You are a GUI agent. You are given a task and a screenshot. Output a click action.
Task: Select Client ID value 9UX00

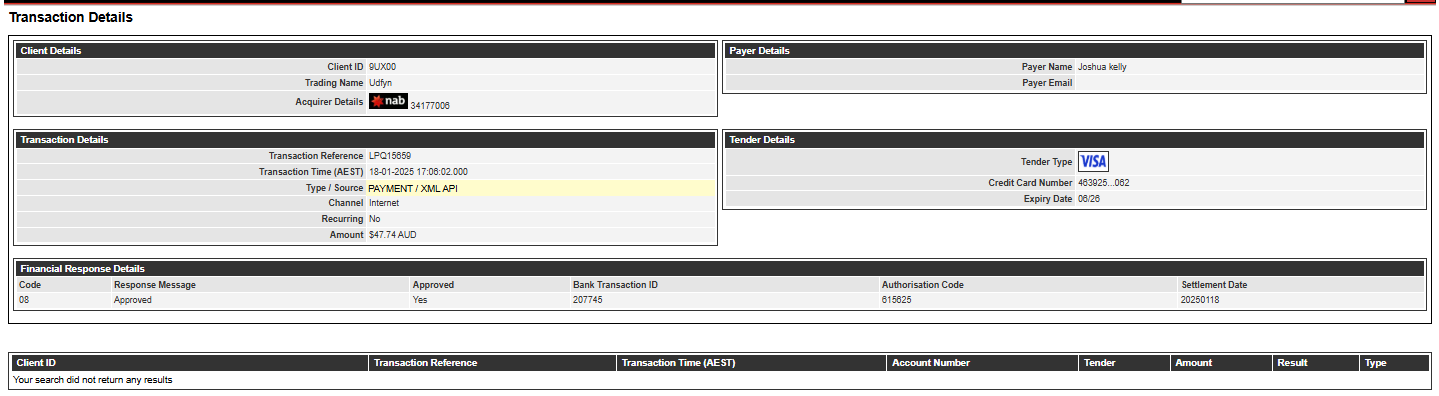383,67
